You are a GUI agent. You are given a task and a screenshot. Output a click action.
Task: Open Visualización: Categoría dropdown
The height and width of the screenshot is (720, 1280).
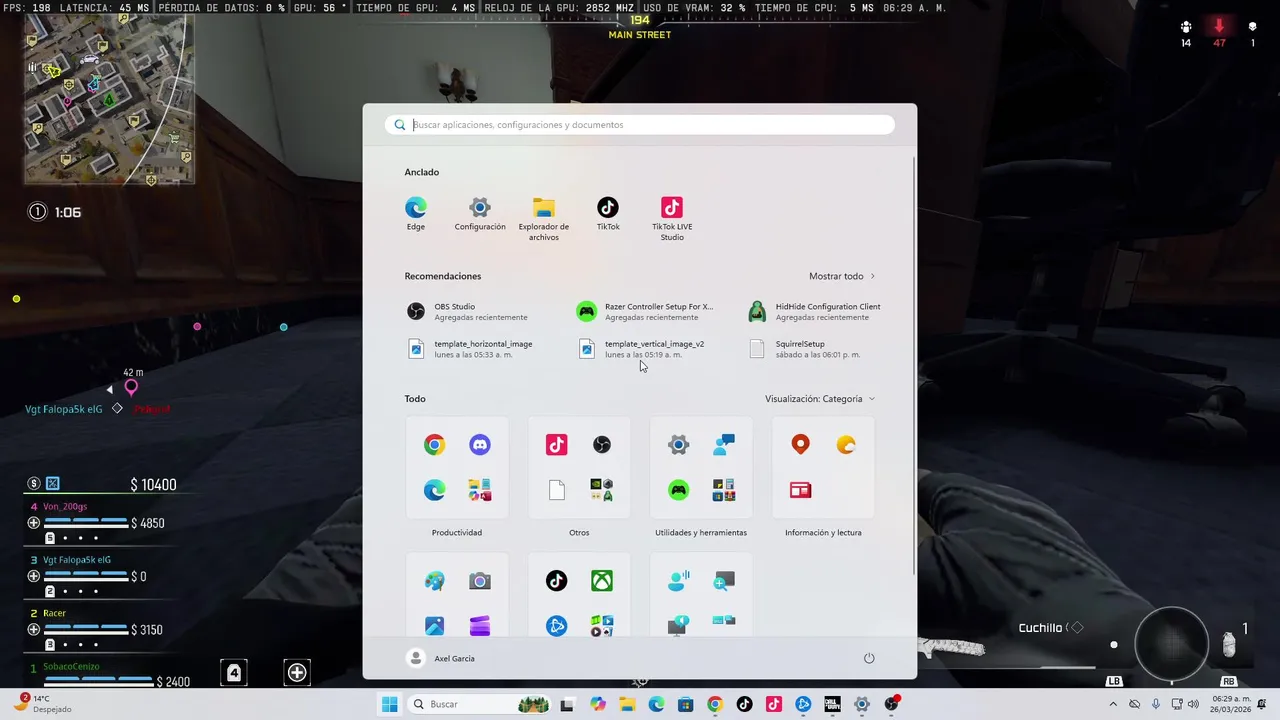point(820,399)
